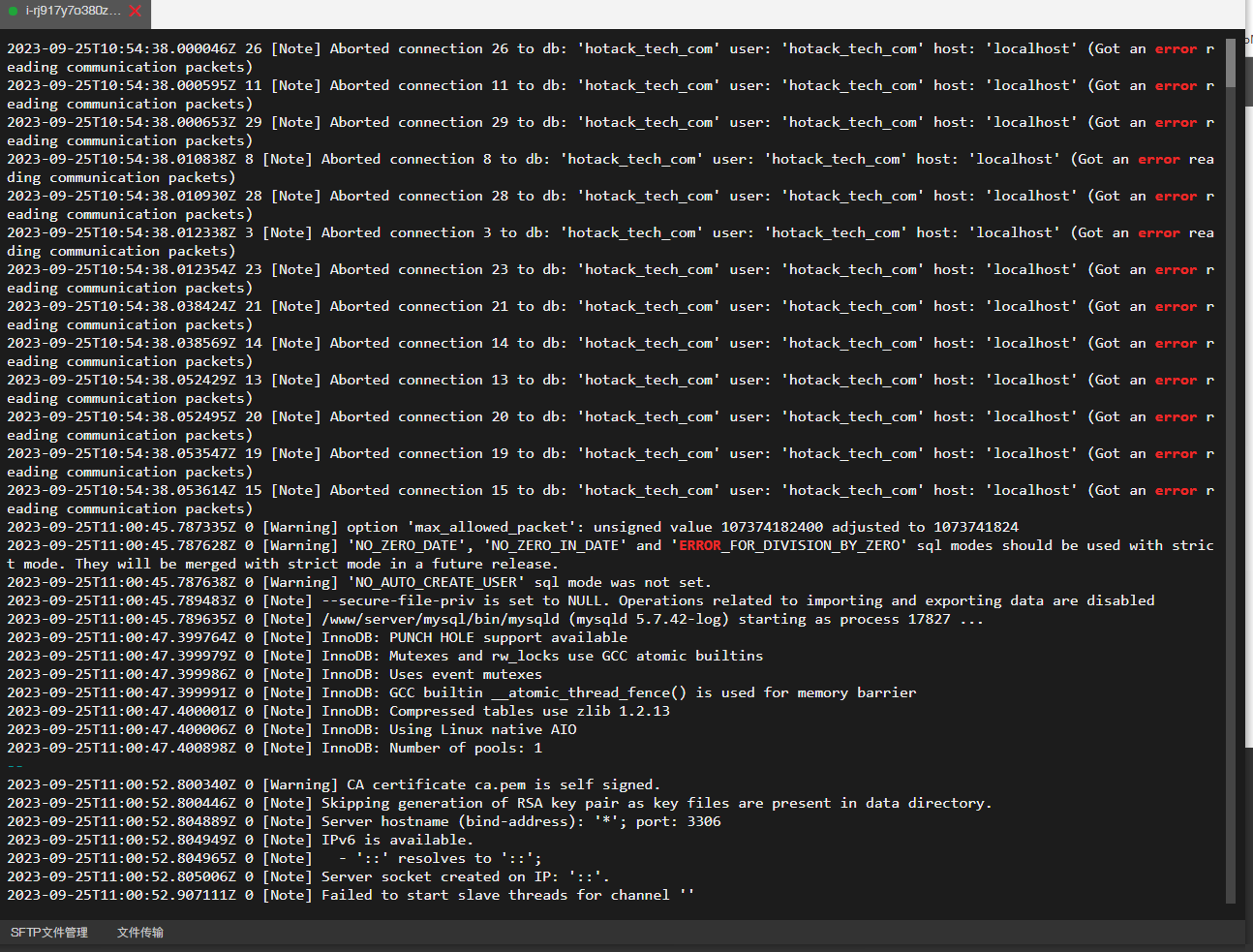Click 'Mutexes and rw_locks use GCC' line
The width and height of the screenshot is (1253, 952).
(x=384, y=656)
